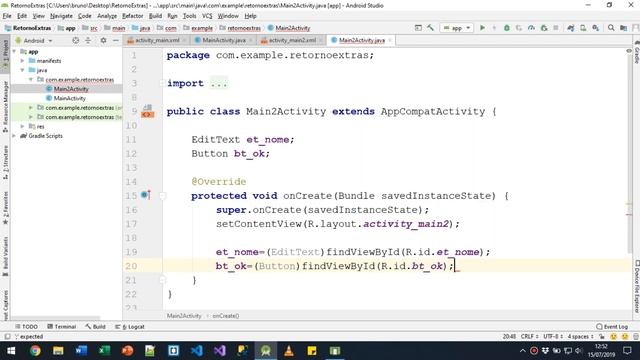Click the yellow warning marker on the error stripe

click(x=629, y=203)
